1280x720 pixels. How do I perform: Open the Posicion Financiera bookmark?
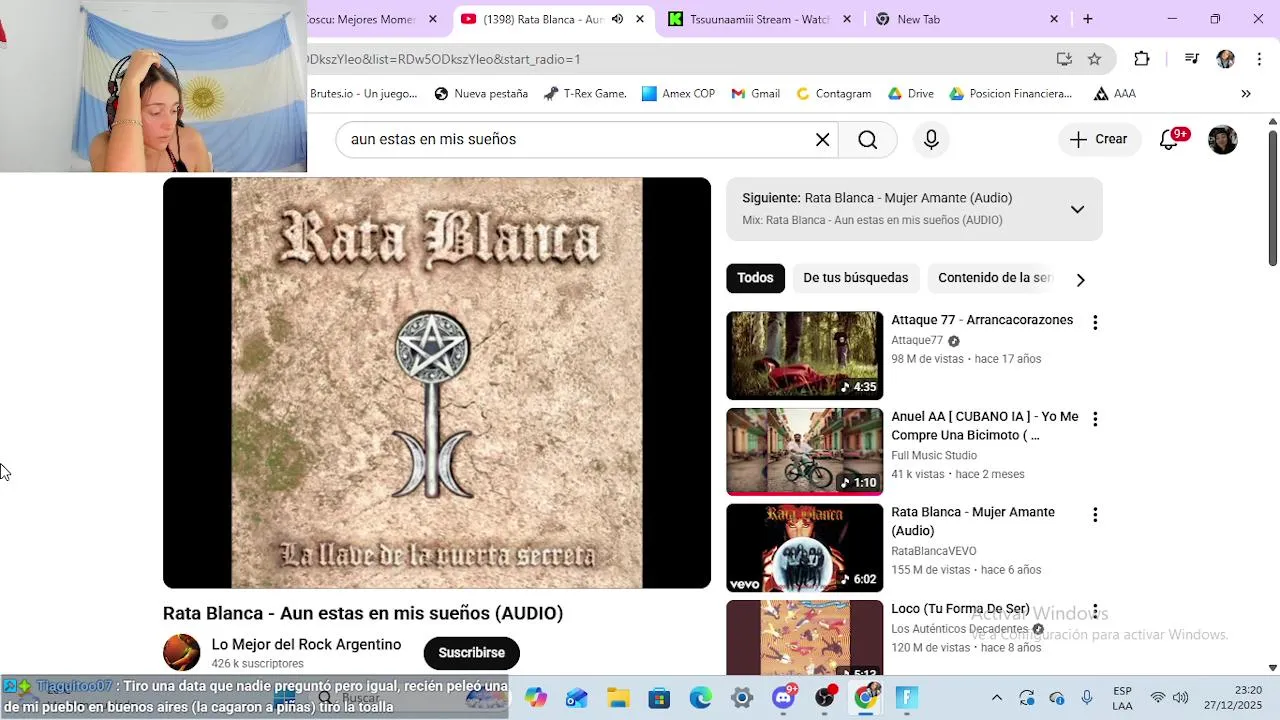[x=1010, y=94]
